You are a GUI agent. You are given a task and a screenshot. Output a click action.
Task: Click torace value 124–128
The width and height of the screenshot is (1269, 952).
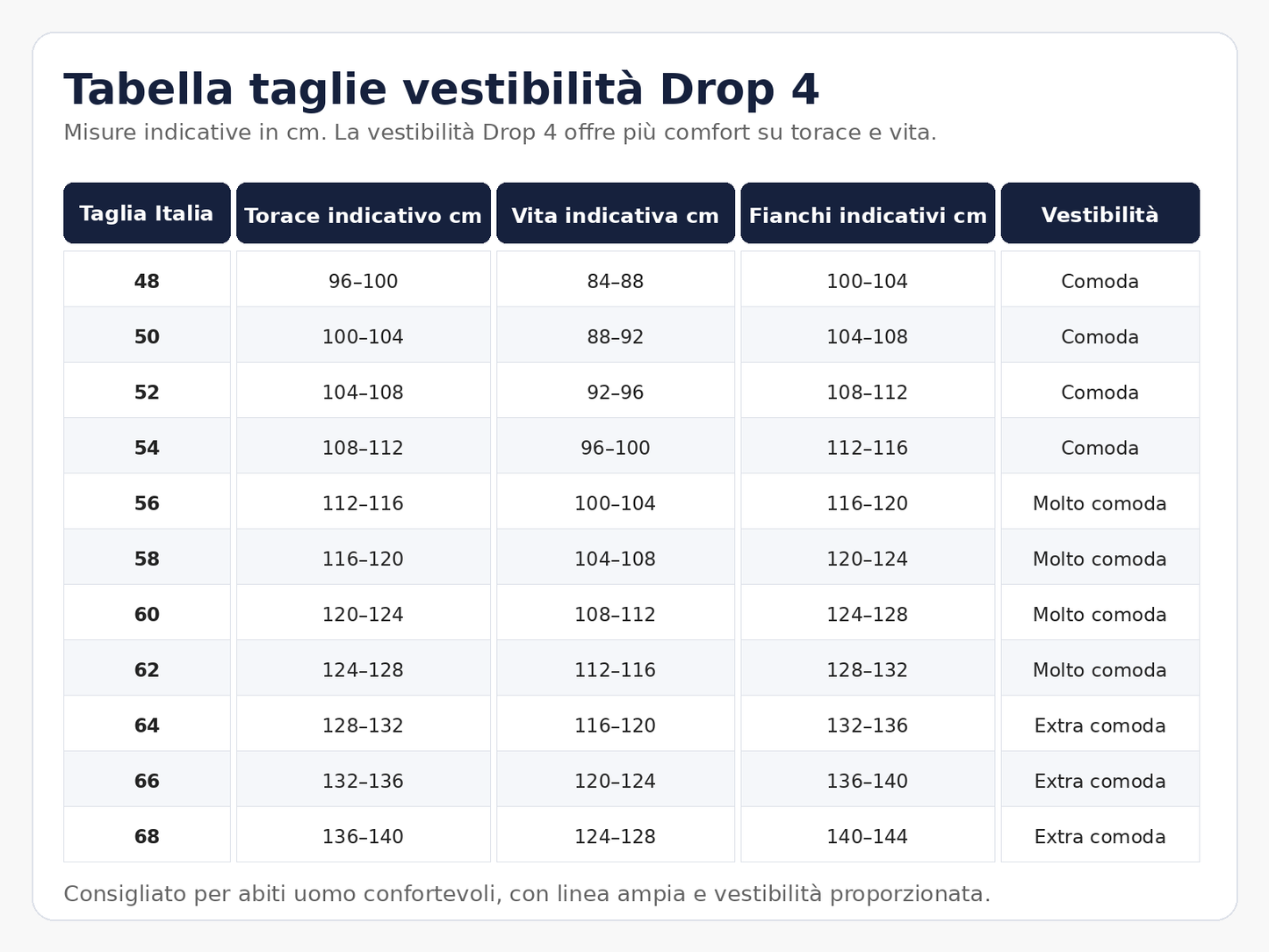pyautogui.click(x=363, y=670)
